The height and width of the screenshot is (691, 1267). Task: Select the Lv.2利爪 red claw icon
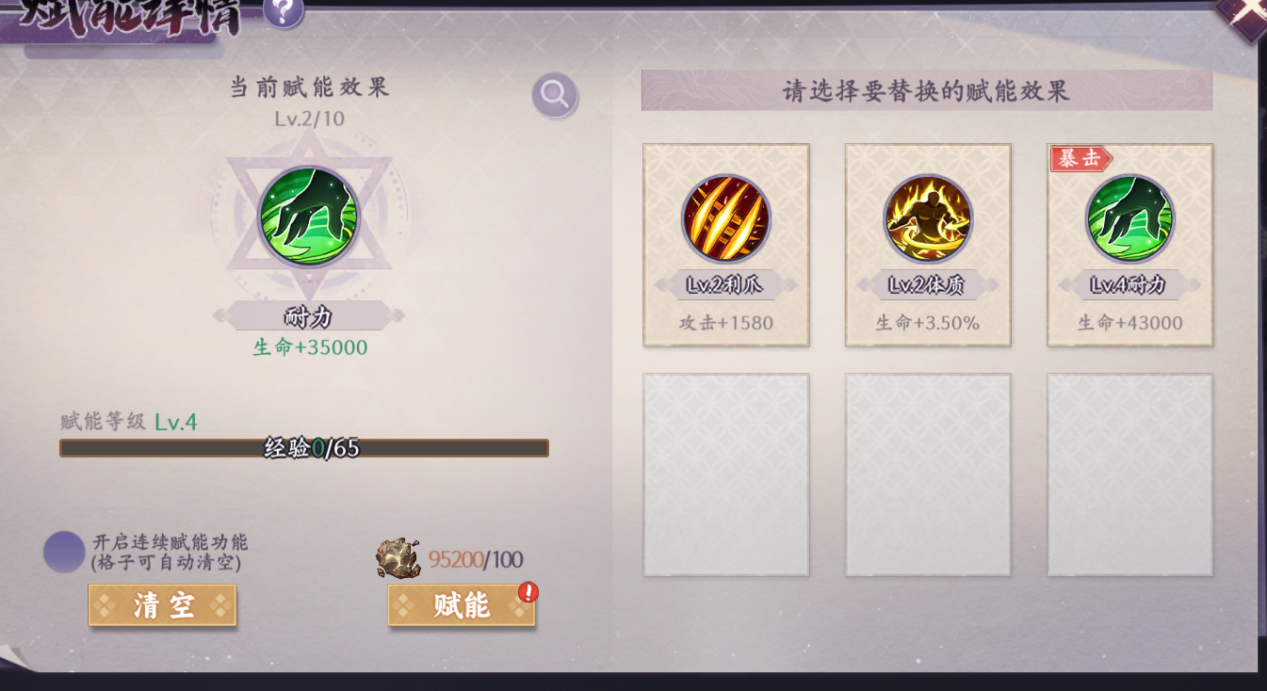coord(726,219)
